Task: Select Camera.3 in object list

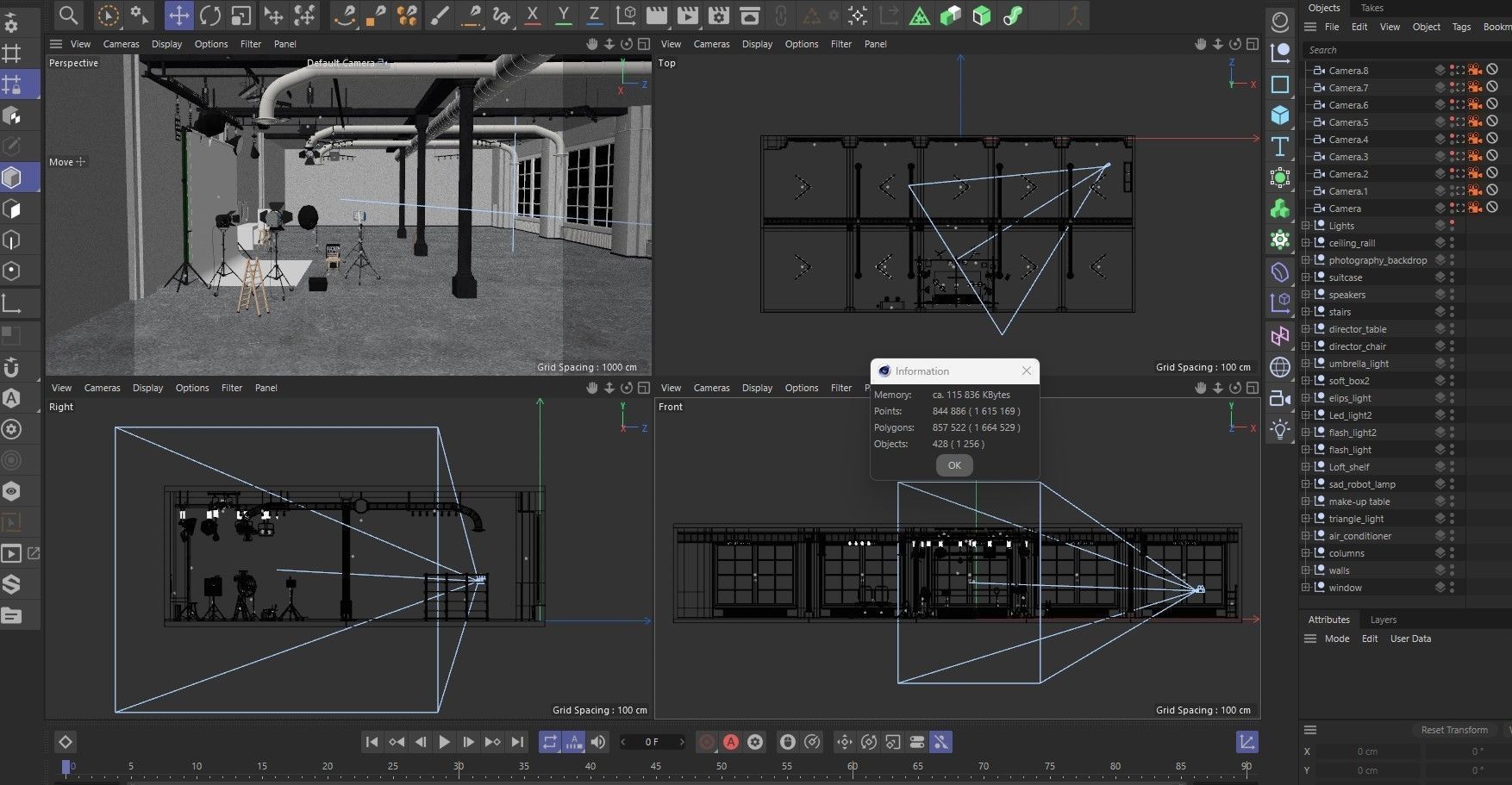Action: [x=1348, y=157]
